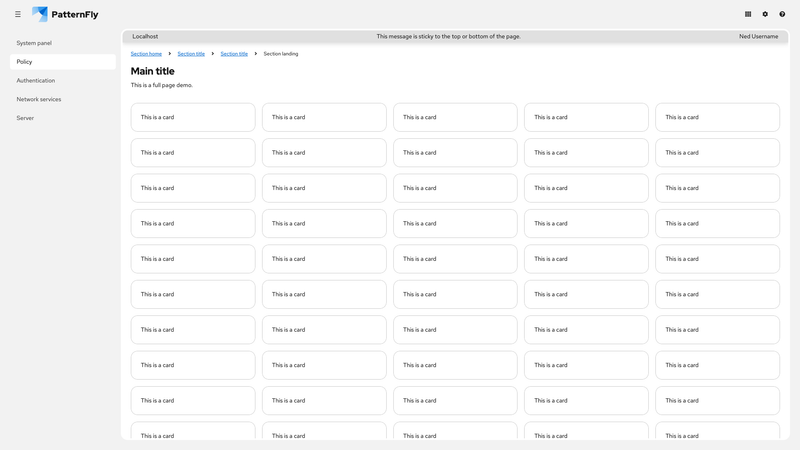The image size is (800, 450).
Task: Click the Section home breadcrumb link
Action: [x=146, y=54]
